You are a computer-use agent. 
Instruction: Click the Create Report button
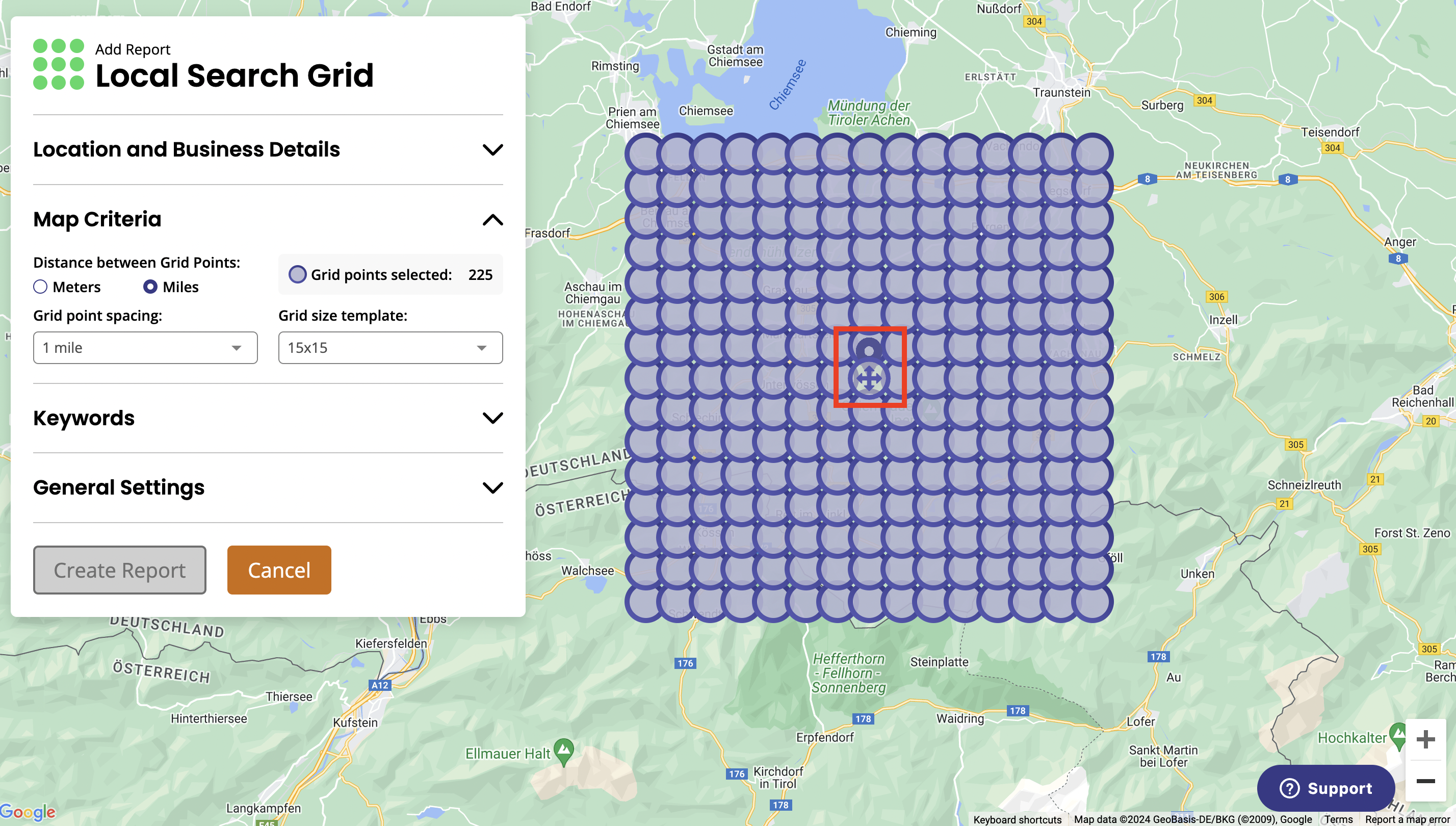pyautogui.click(x=120, y=570)
